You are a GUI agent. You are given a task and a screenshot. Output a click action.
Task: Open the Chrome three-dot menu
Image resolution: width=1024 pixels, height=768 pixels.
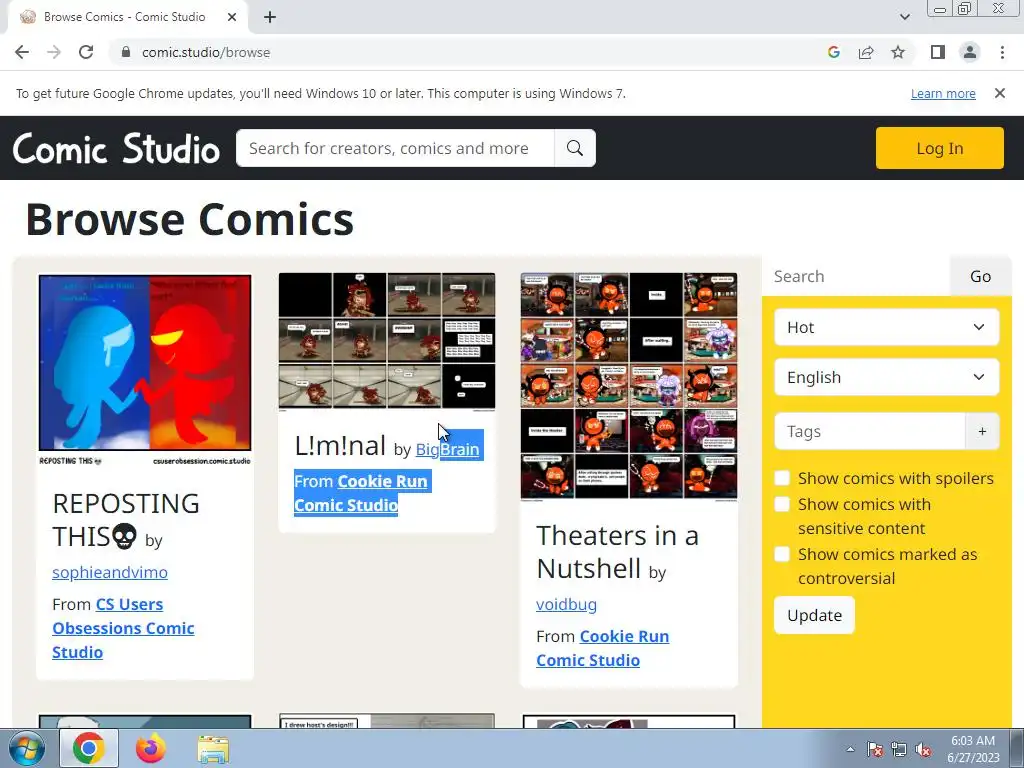coord(1002,52)
